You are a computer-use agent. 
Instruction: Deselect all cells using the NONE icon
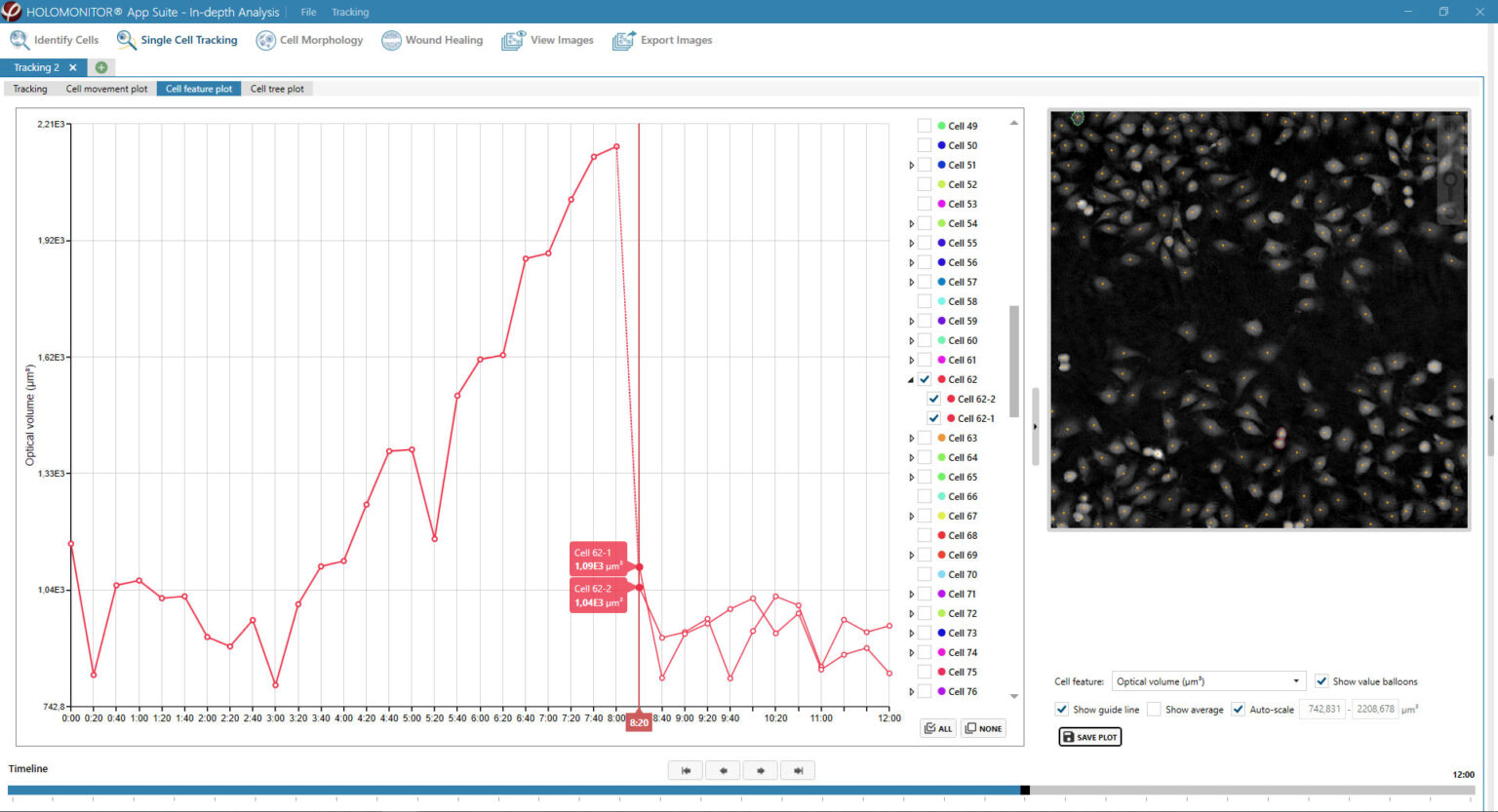coord(983,727)
